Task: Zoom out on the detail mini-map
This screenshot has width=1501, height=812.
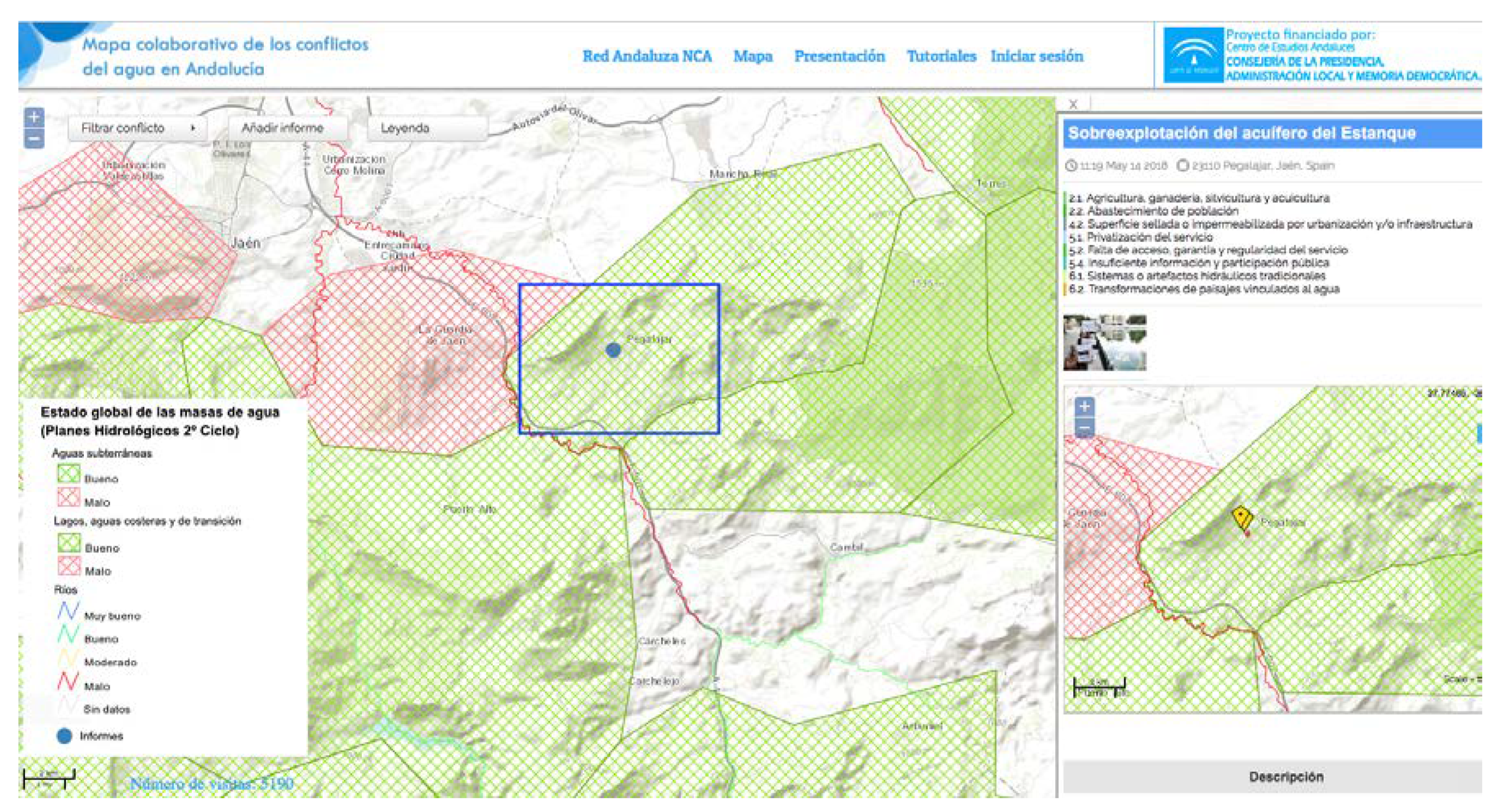Action: (x=1084, y=429)
